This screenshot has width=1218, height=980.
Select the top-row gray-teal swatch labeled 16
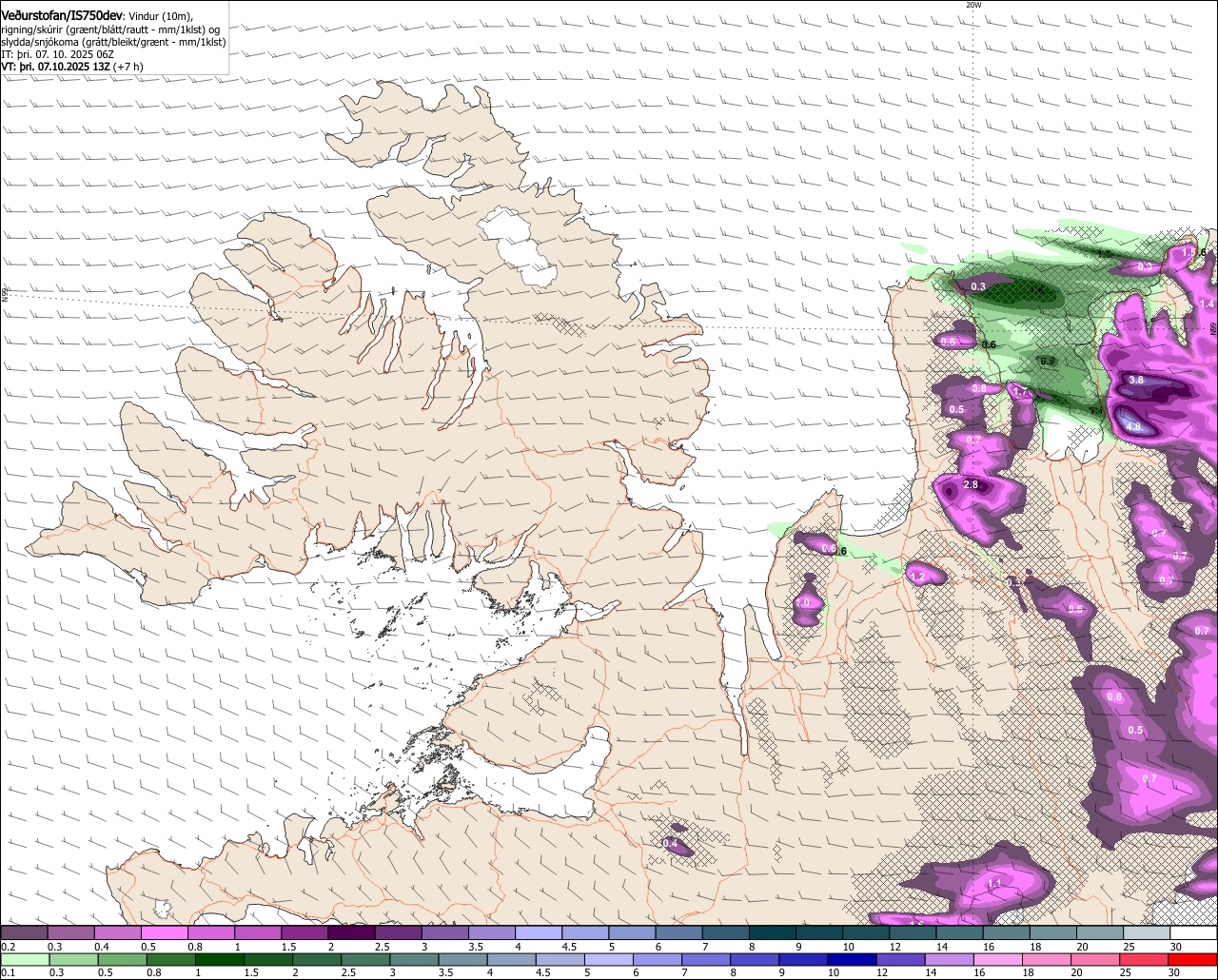1007,932
